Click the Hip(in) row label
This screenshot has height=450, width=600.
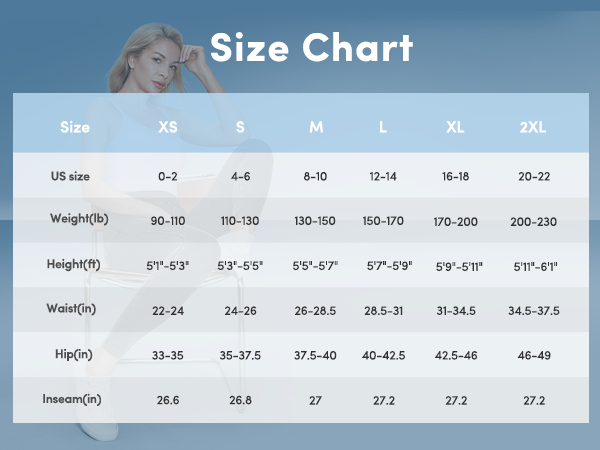coord(74,354)
